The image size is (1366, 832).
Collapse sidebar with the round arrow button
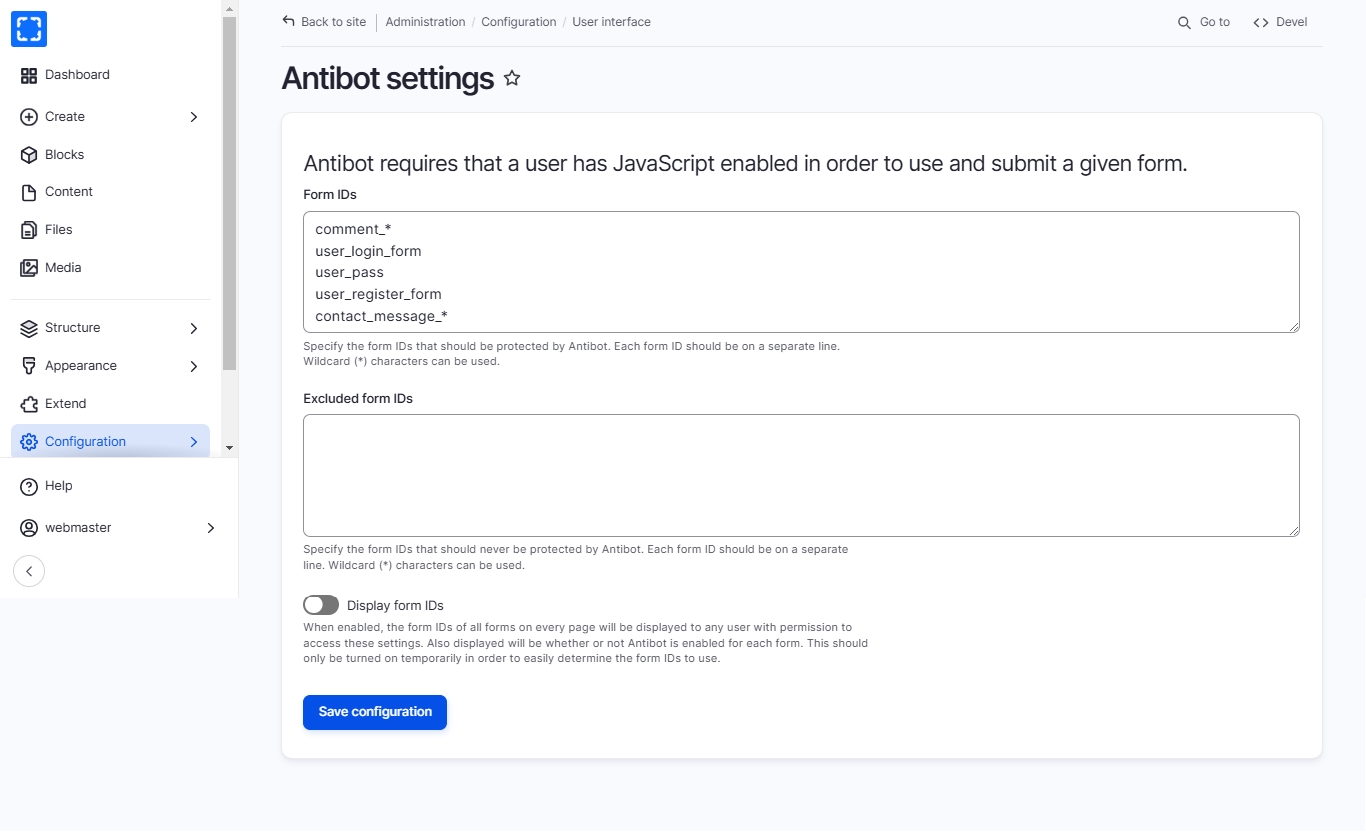click(29, 571)
